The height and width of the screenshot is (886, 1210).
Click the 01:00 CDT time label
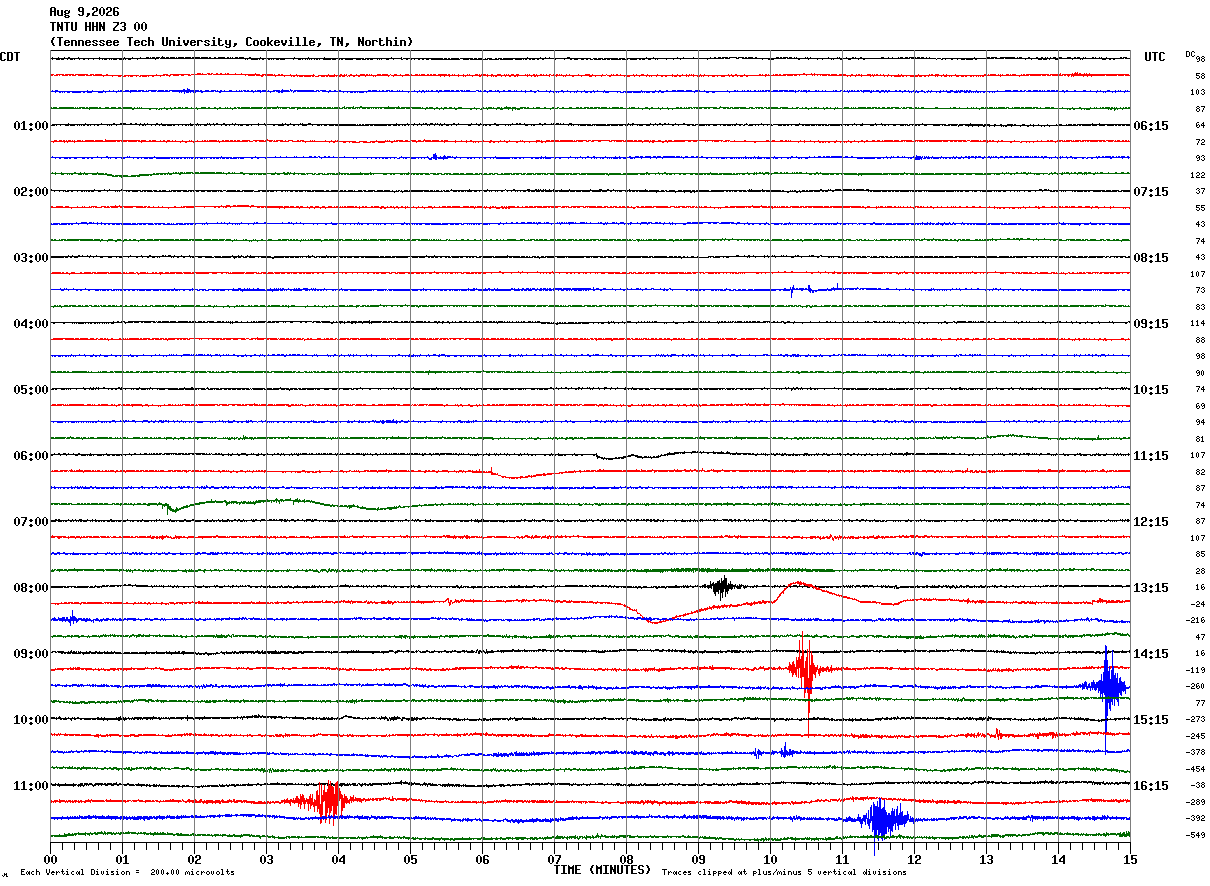(x=31, y=126)
